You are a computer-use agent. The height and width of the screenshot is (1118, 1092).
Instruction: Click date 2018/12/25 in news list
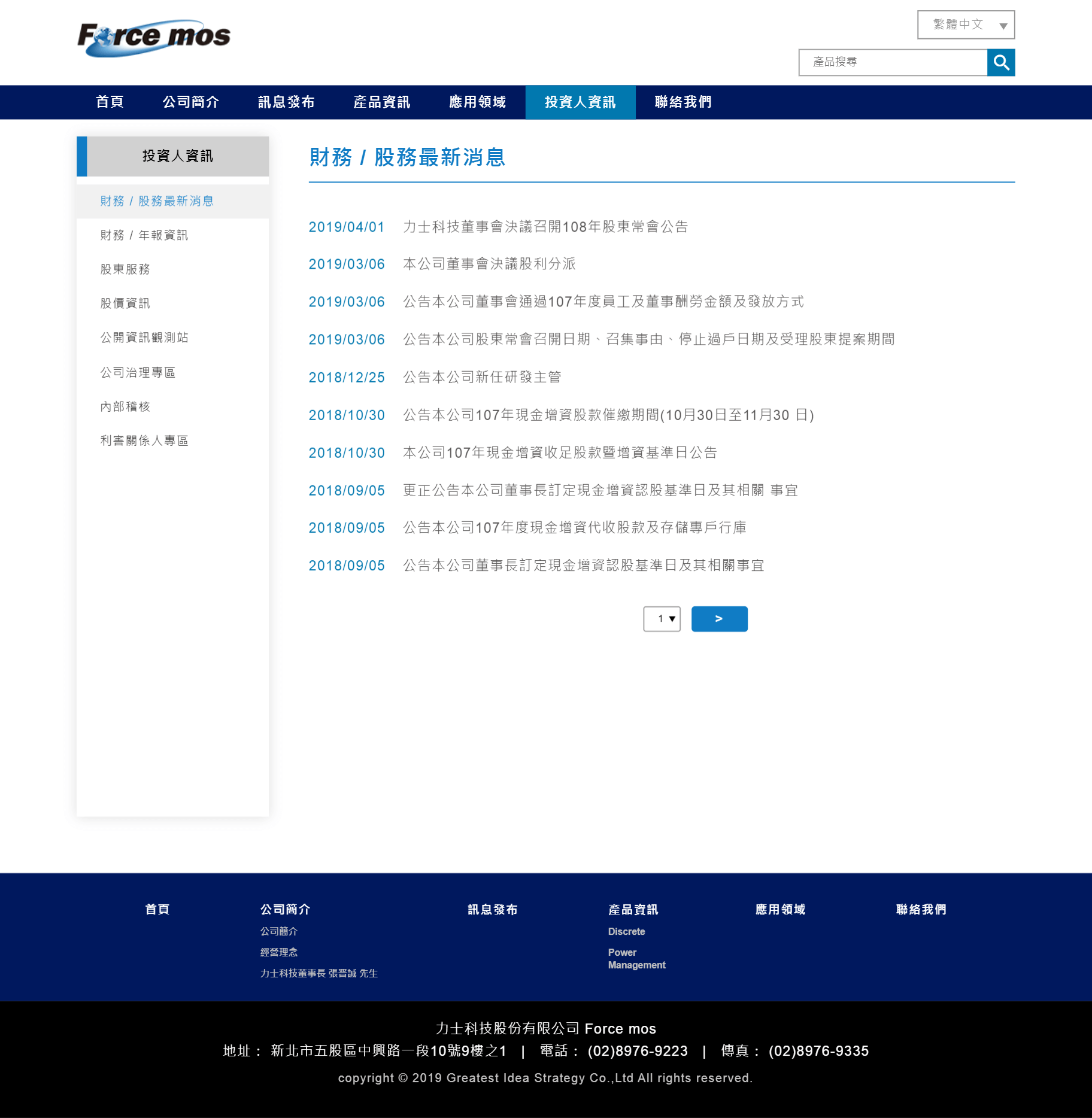point(347,377)
